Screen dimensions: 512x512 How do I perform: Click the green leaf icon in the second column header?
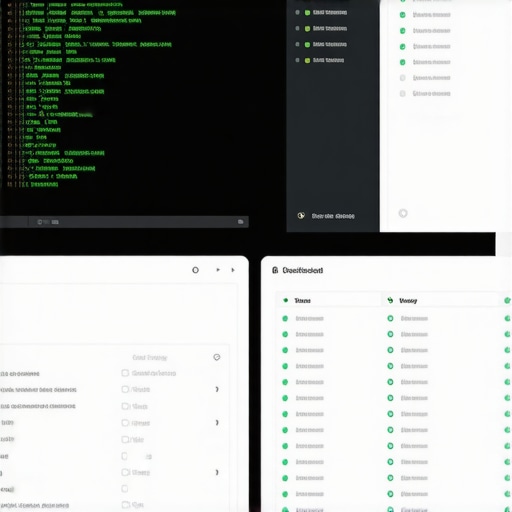390,300
